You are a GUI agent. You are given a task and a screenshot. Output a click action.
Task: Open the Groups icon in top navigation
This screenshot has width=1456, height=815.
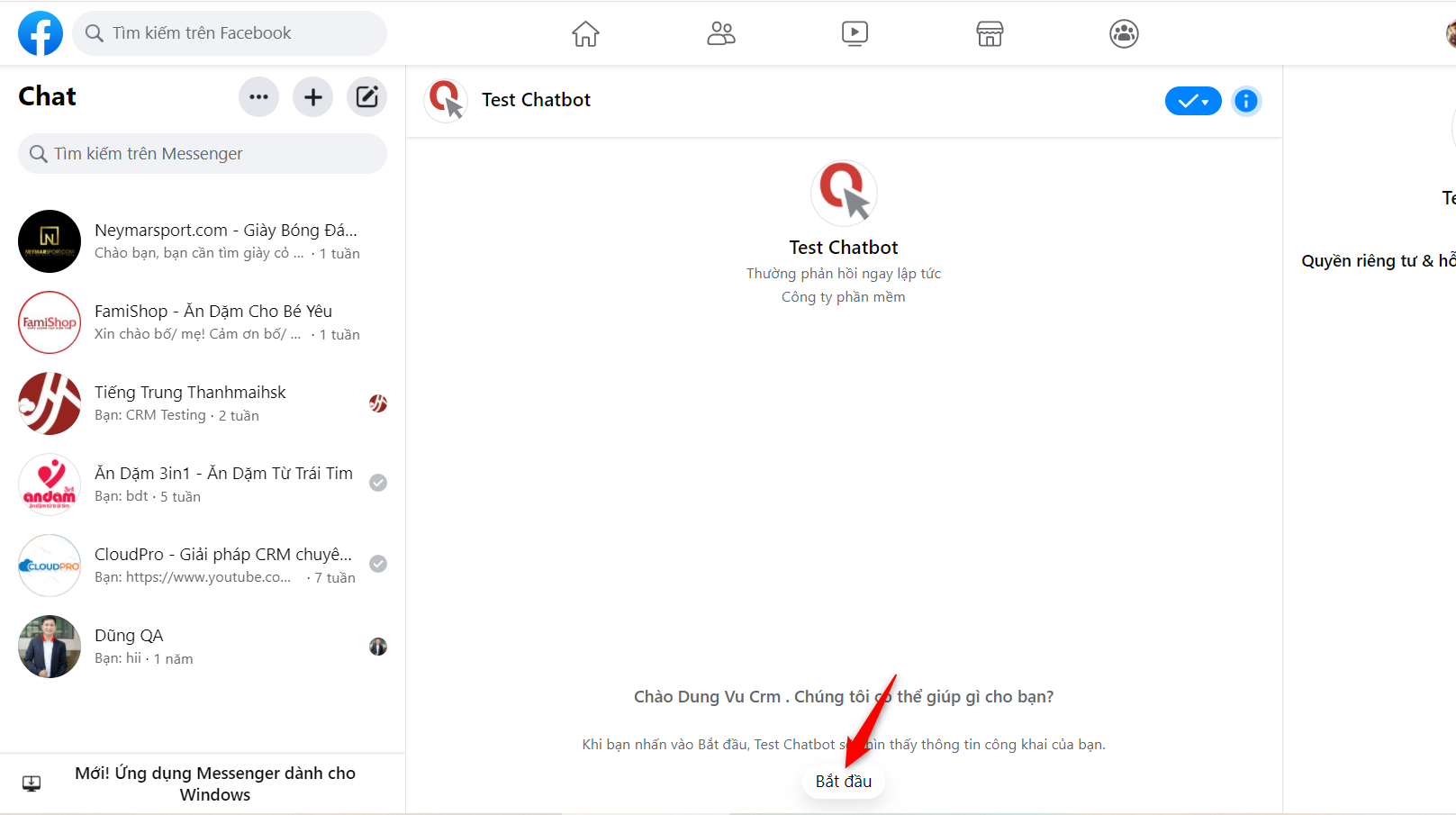pyautogui.click(x=1124, y=33)
